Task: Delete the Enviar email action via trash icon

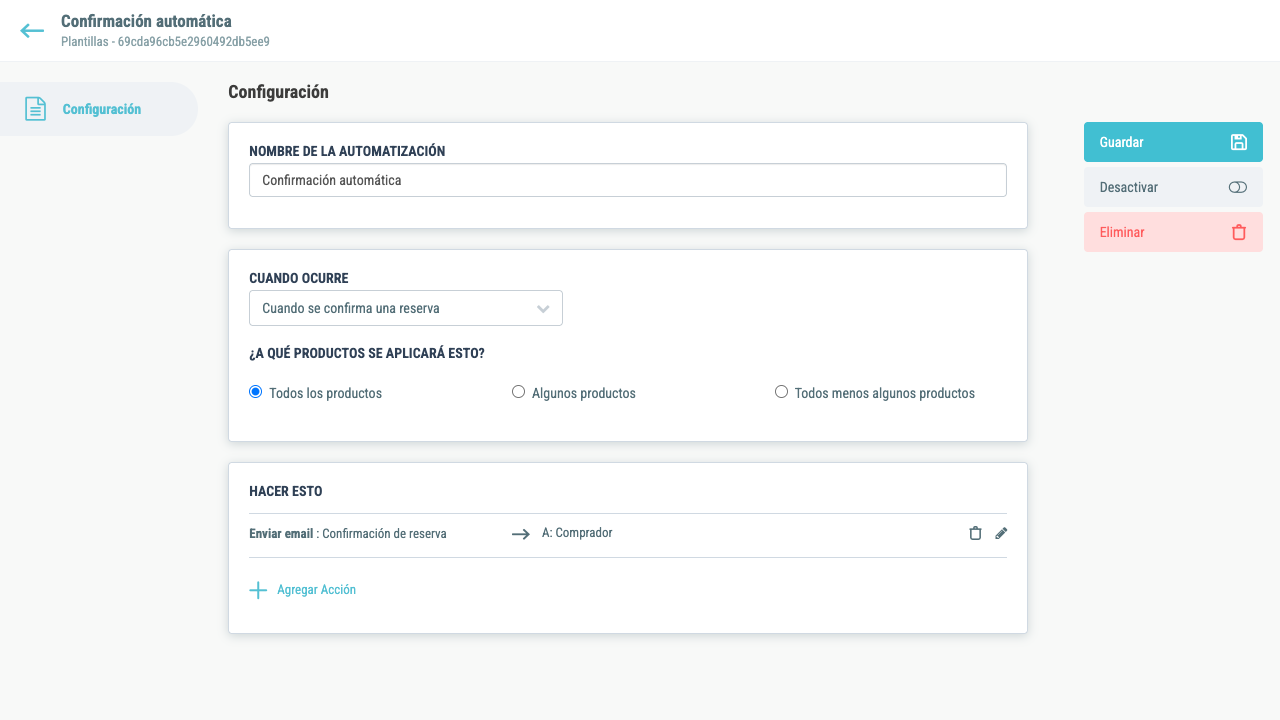Action: tap(975, 533)
